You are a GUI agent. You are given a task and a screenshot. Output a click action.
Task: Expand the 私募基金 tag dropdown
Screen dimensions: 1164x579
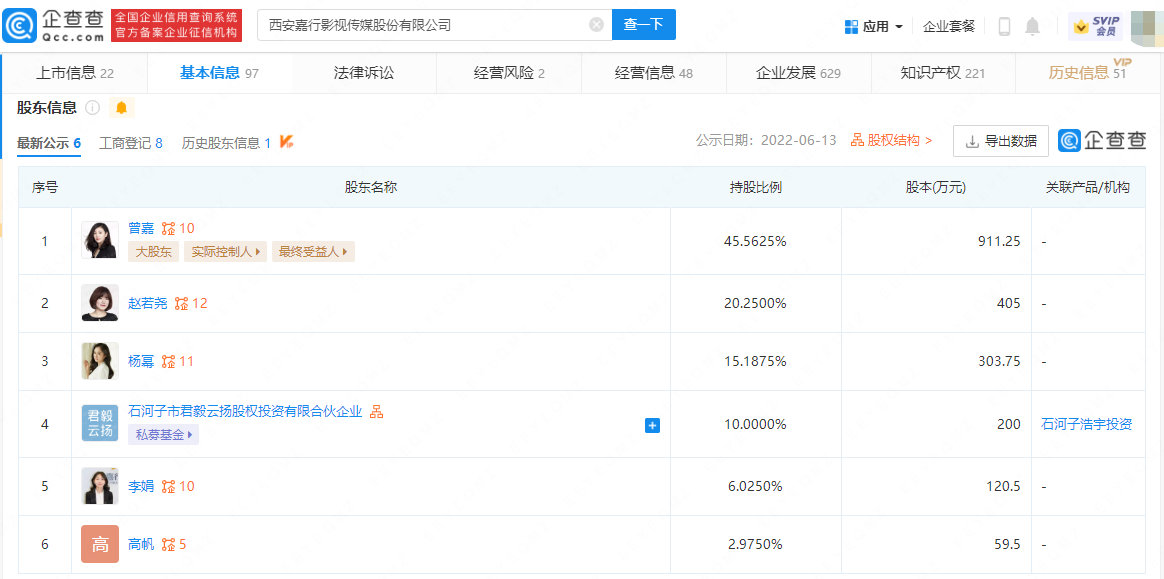tap(163, 435)
